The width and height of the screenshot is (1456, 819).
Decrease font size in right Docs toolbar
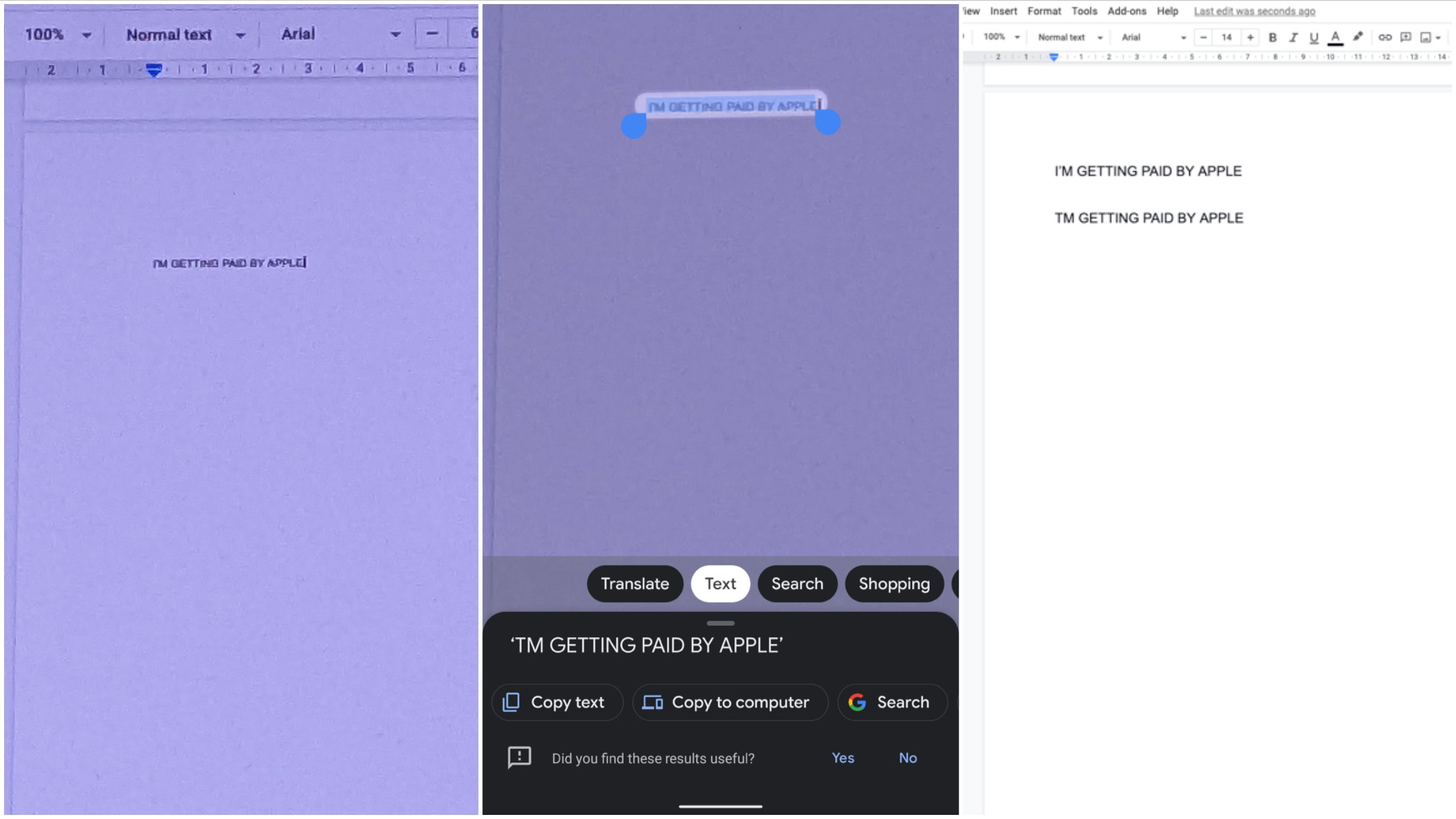click(x=1203, y=37)
